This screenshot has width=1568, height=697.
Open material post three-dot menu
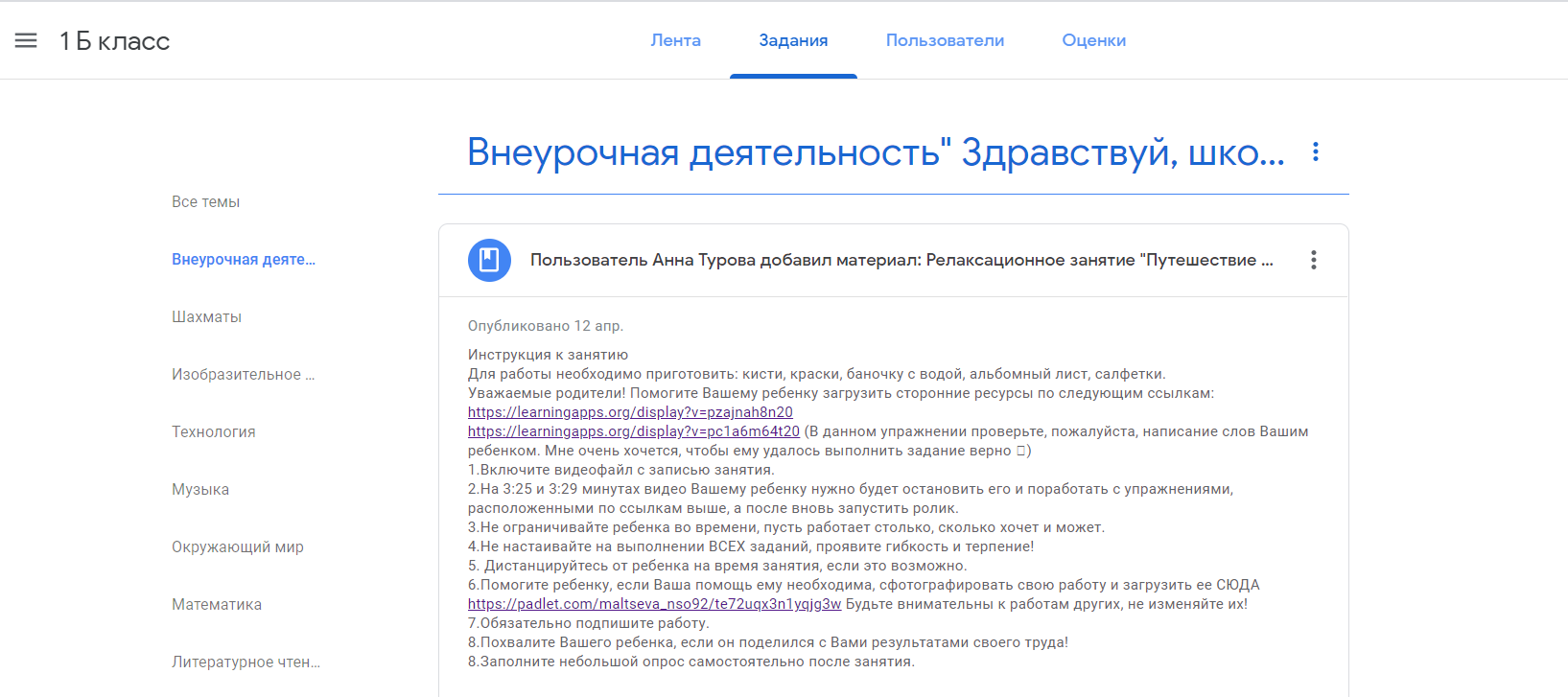[1313, 260]
